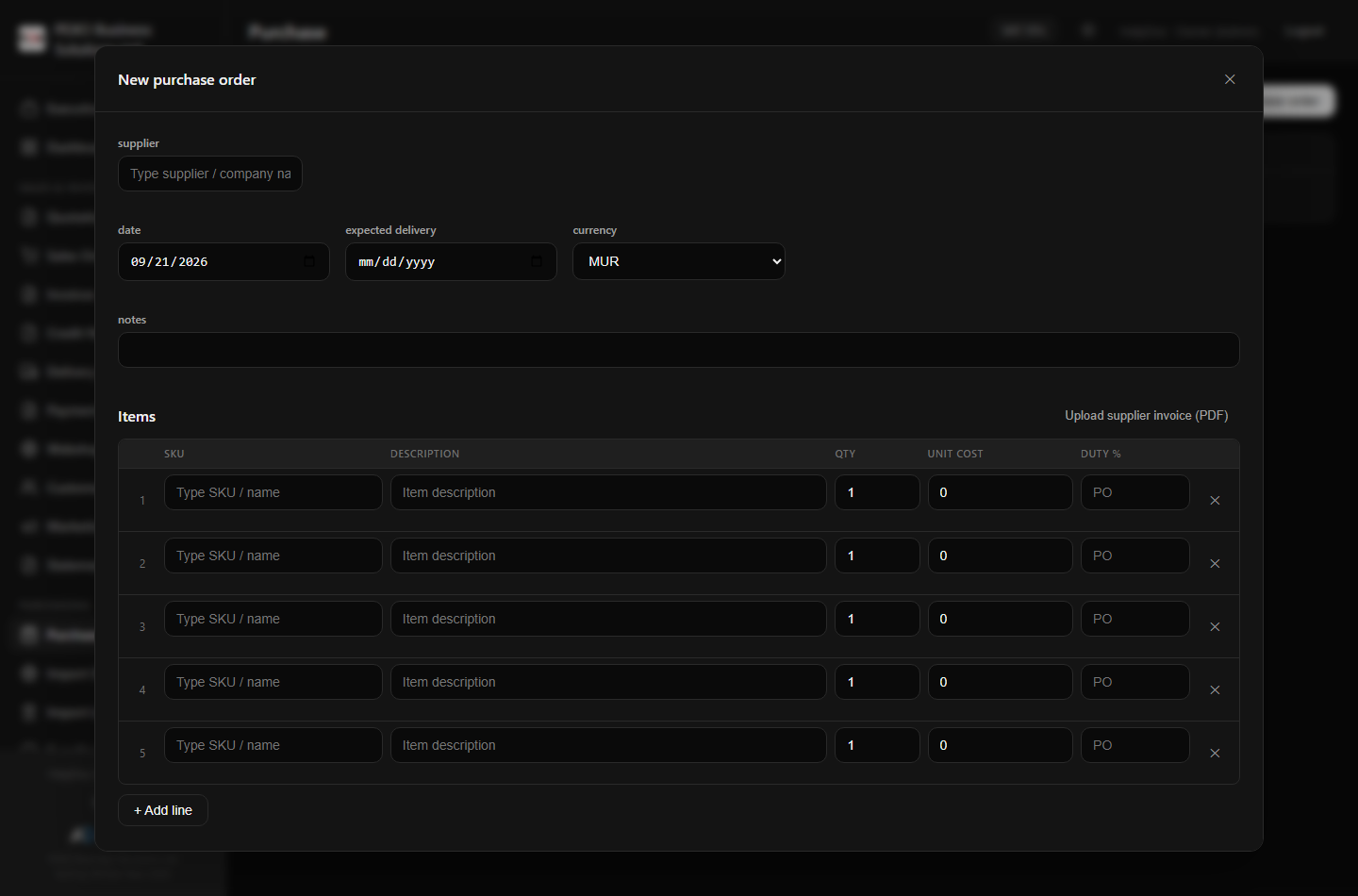1358x896 pixels.
Task: Click the expected delivery mm/dd/yyyy field
Action: pyautogui.click(x=451, y=261)
